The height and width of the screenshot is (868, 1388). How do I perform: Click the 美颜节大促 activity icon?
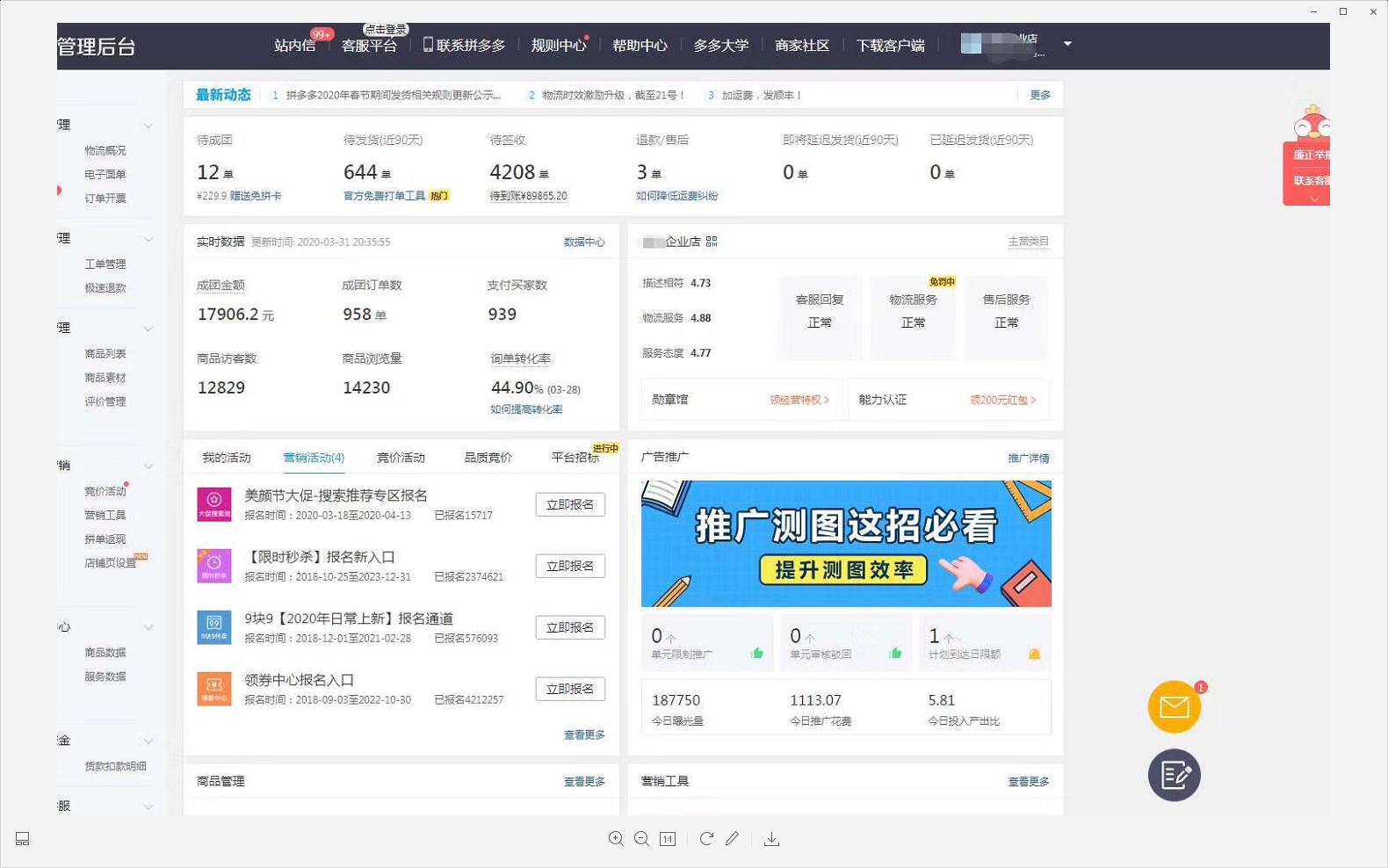click(x=213, y=504)
